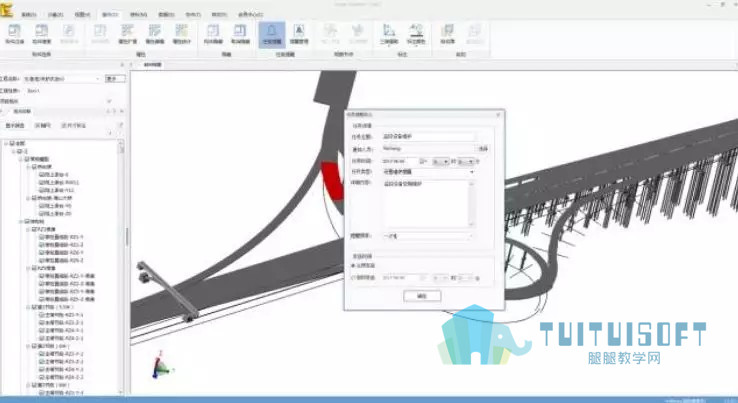Click the scrollbar of the left tree panel

click(121, 266)
